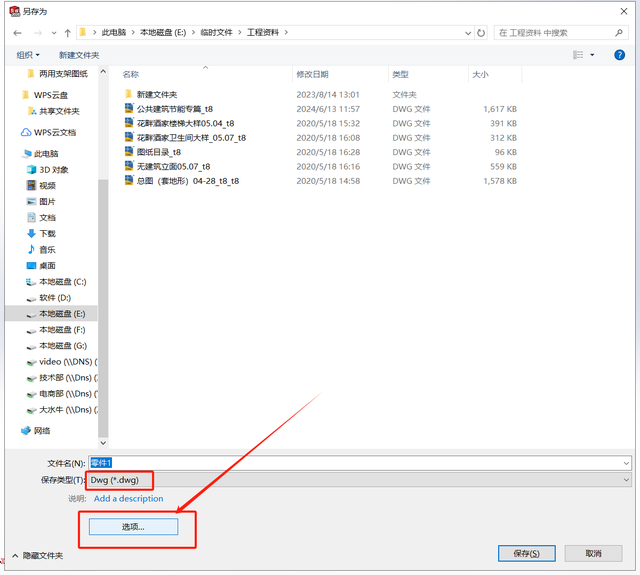This screenshot has height=575, width=640.
Task: Sort by the 类型 column header
Action: pyautogui.click(x=400, y=74)
